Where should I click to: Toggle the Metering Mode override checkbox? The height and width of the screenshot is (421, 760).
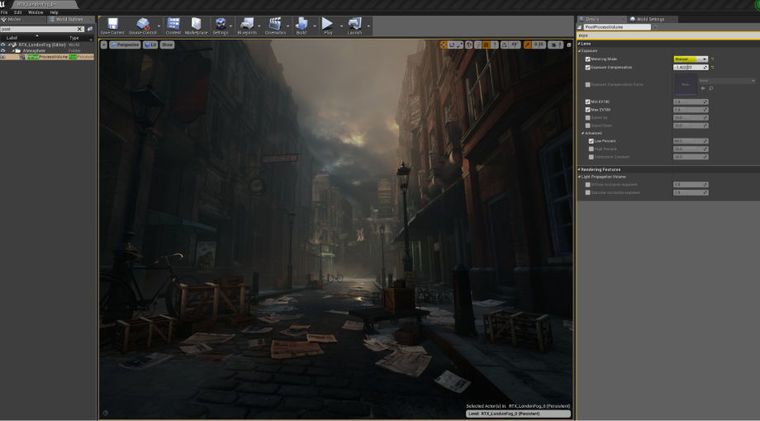click(588, 59)
